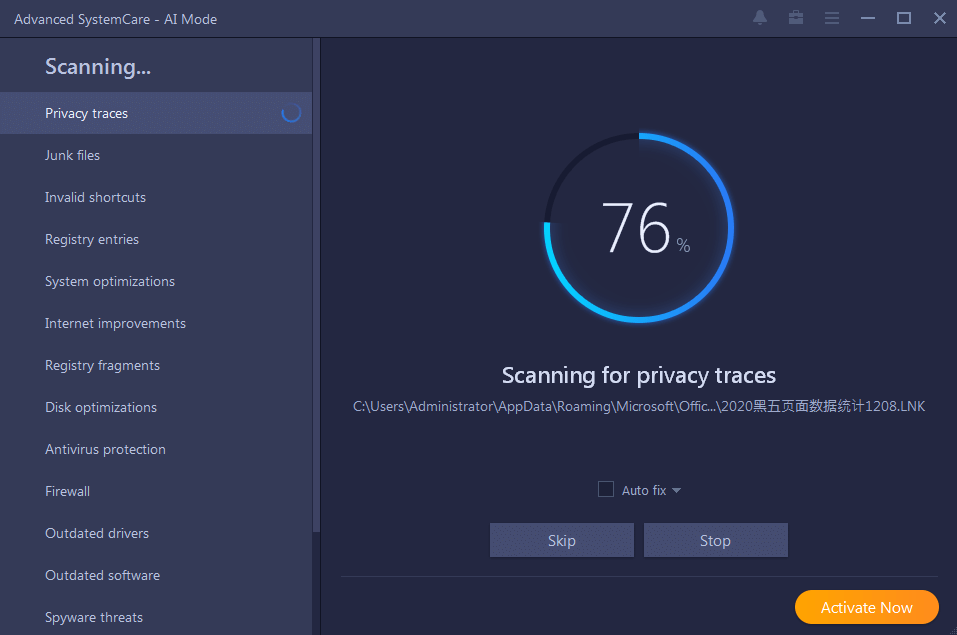Click the scan list vertical scrollbar
957x635 pixels.
pyautogui.click(x=316, y=285)
